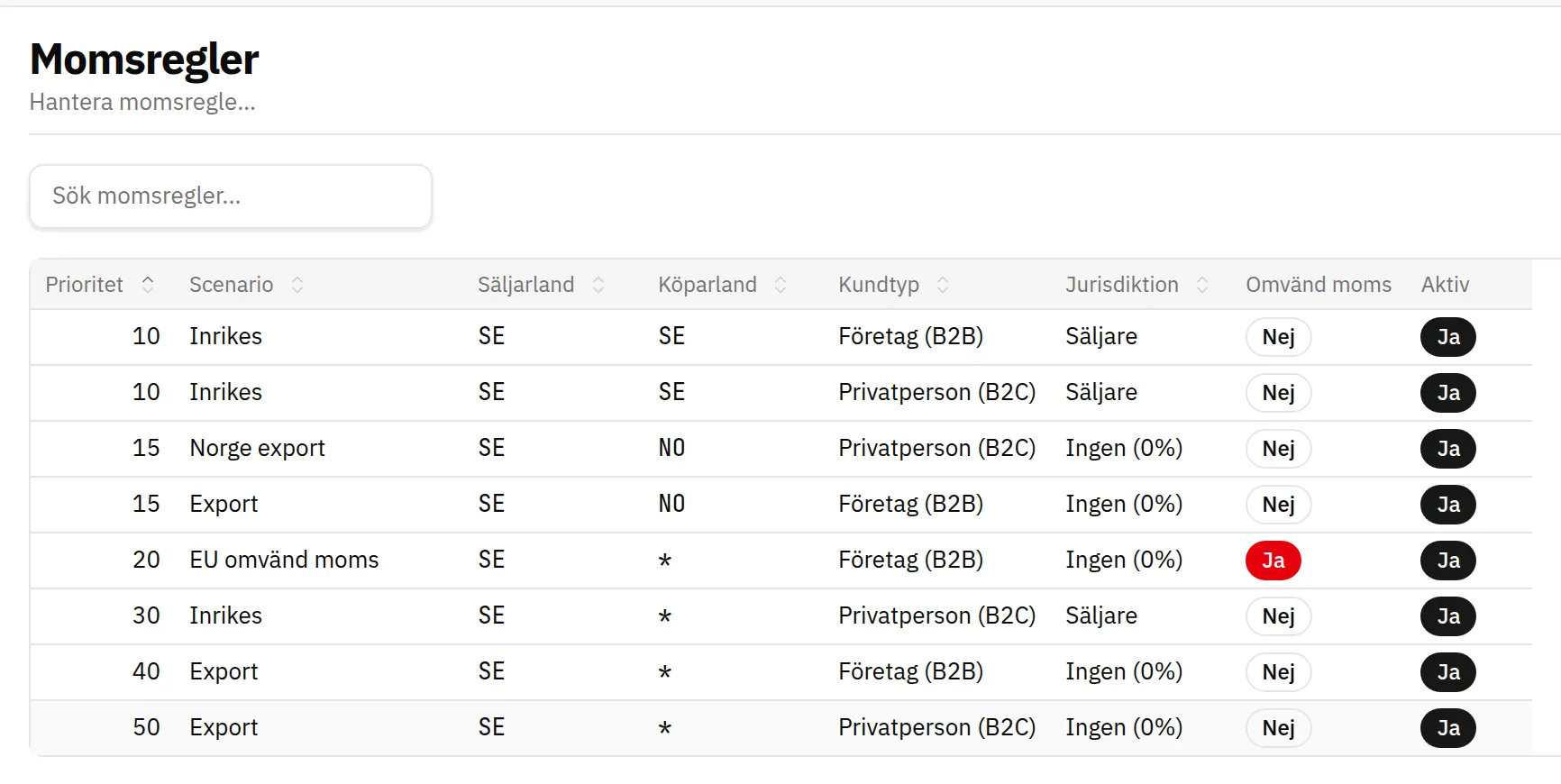Click the Momsregler page heading
1561x784 pixels.
144,59
